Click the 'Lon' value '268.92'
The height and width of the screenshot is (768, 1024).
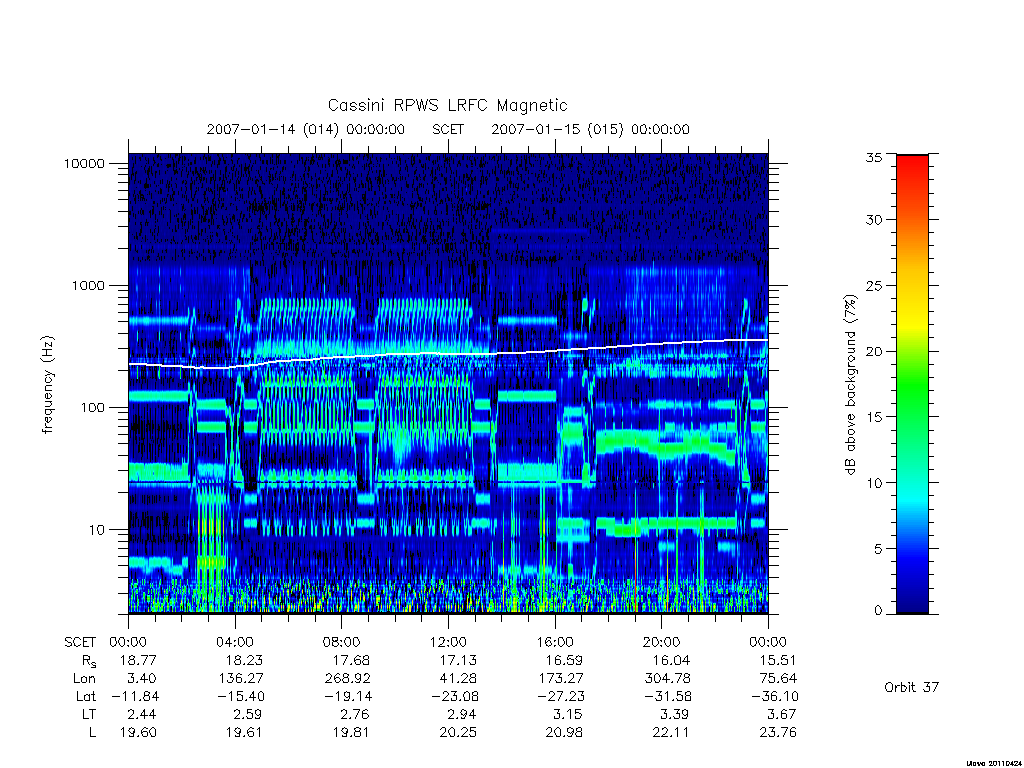(x=347, y=678)
